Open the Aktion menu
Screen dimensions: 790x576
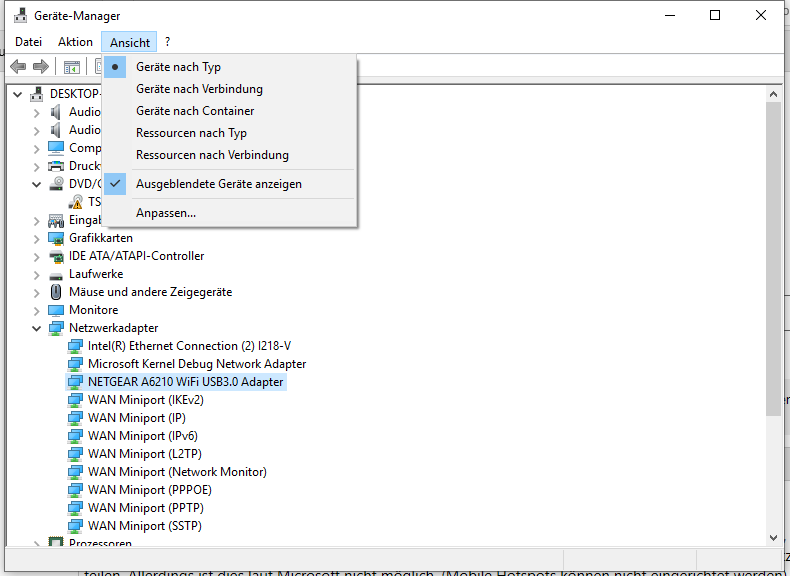[75, 42]
